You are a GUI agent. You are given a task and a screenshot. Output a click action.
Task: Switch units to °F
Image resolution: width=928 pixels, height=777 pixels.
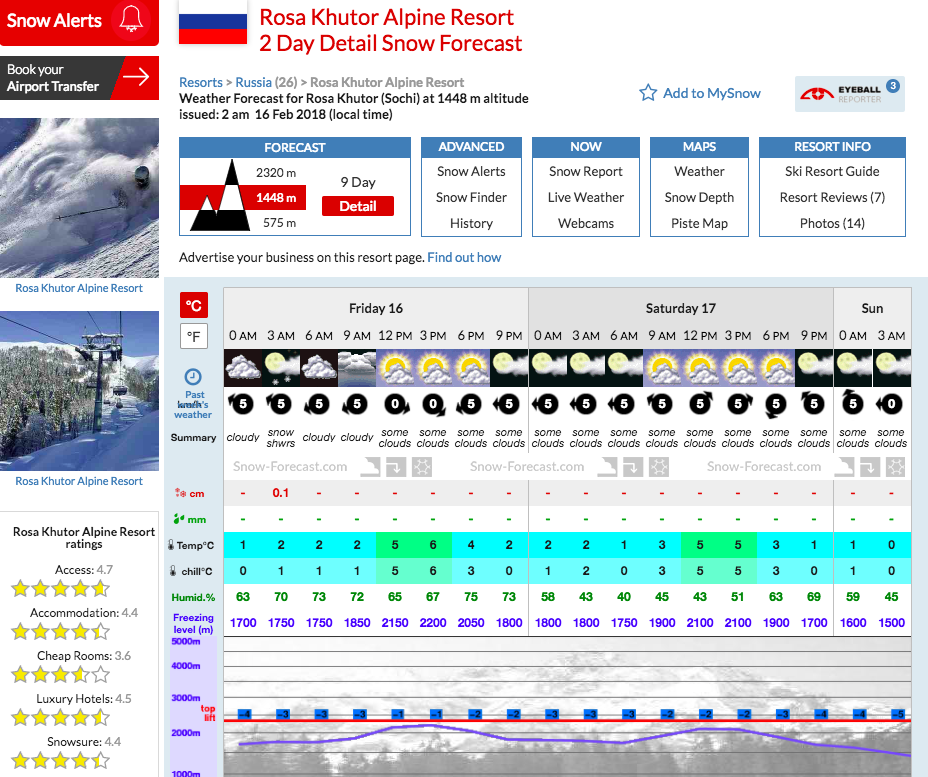click(x=194, y=336)
